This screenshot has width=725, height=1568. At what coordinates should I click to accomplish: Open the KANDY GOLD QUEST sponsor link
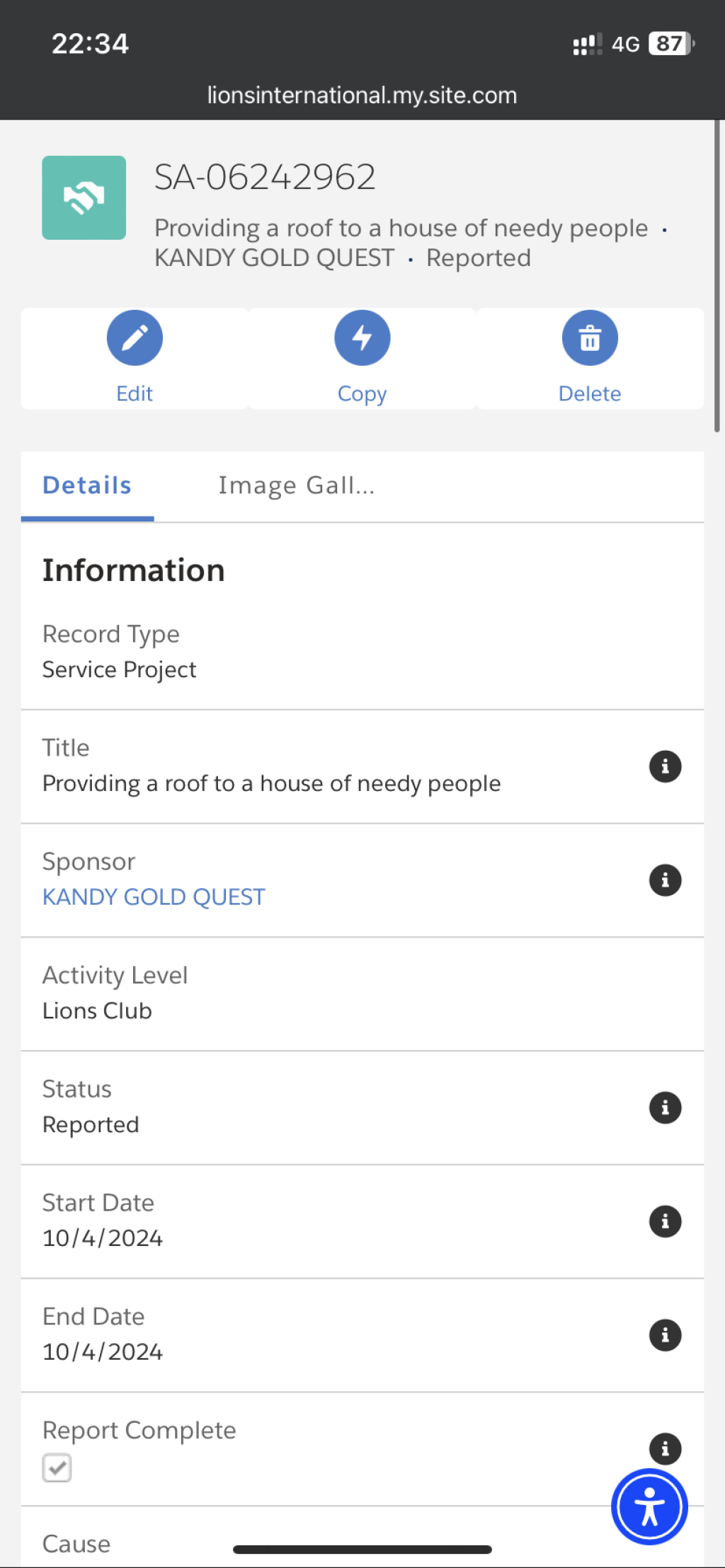click(154, 897)
